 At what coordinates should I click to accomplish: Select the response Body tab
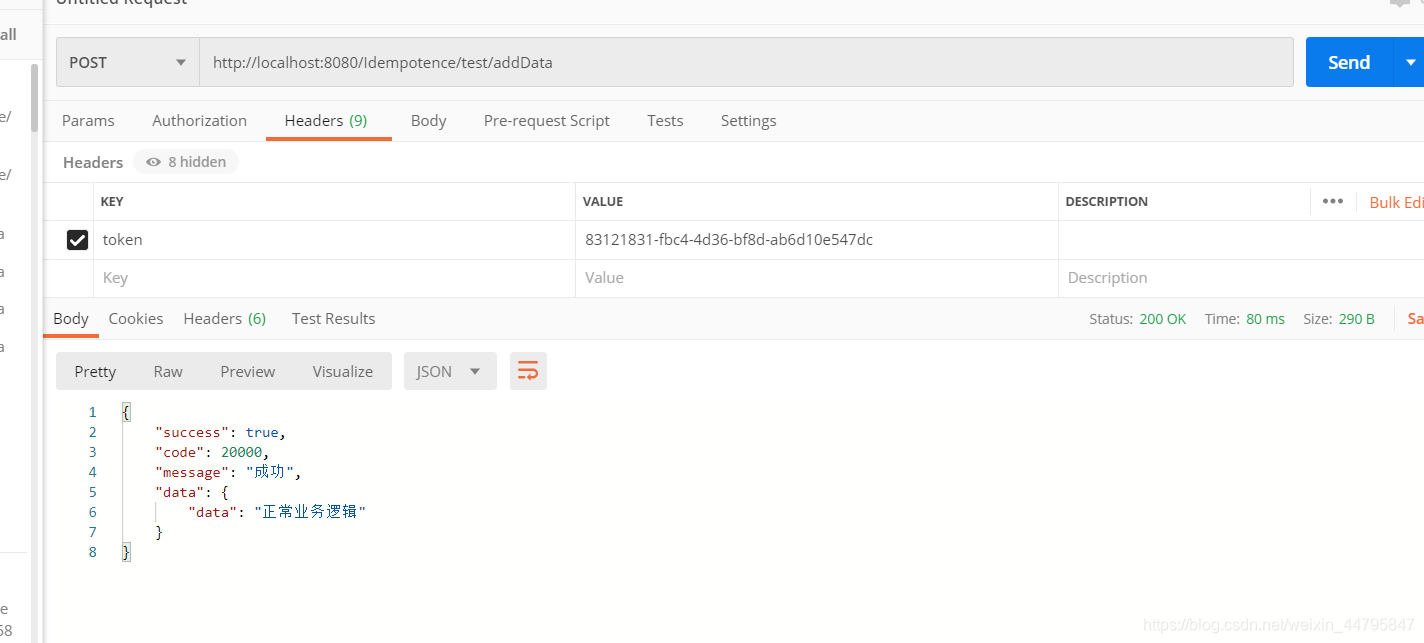click(x=71, y=318)
